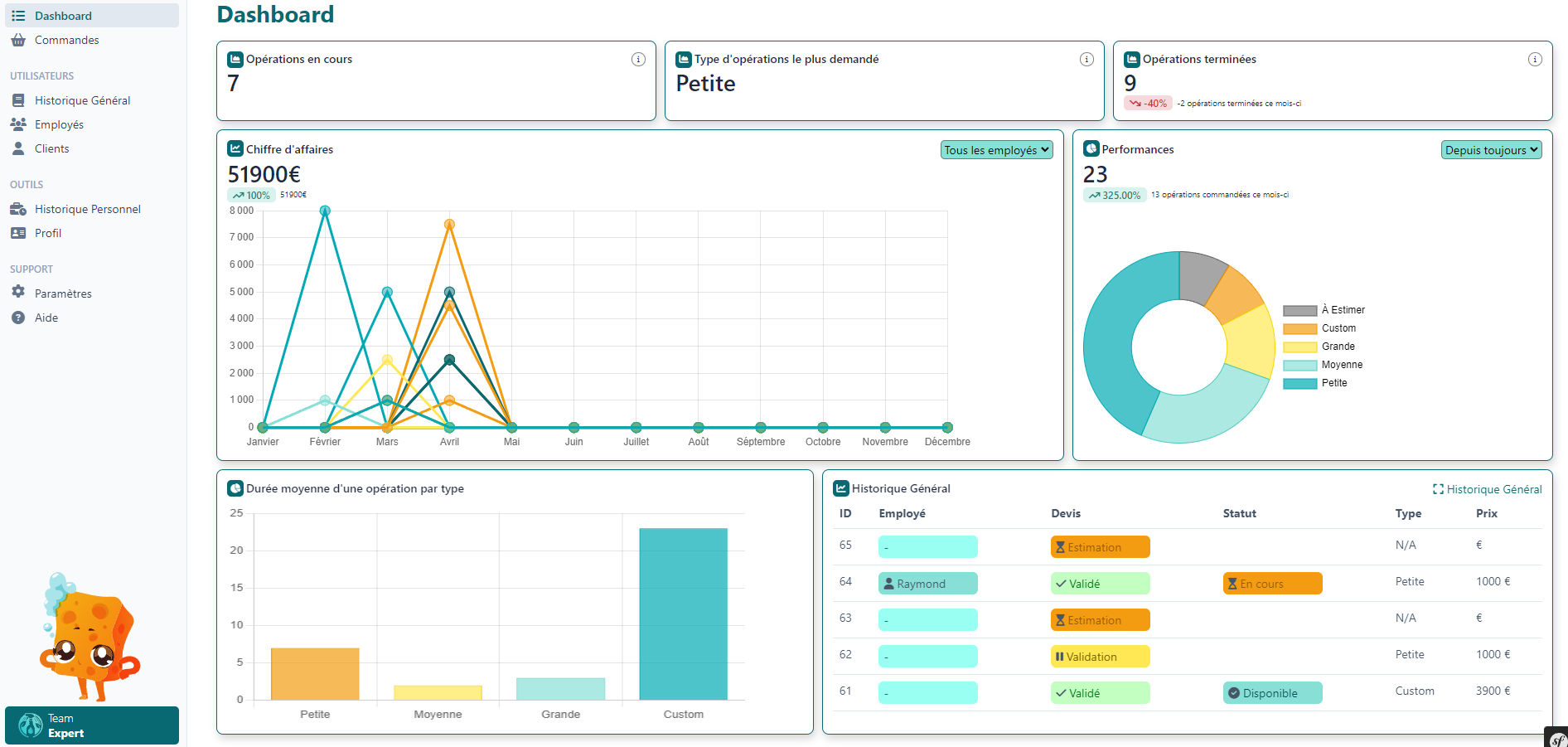
Task: Open the Tous les employés dropdown
Action: [997, 150]
